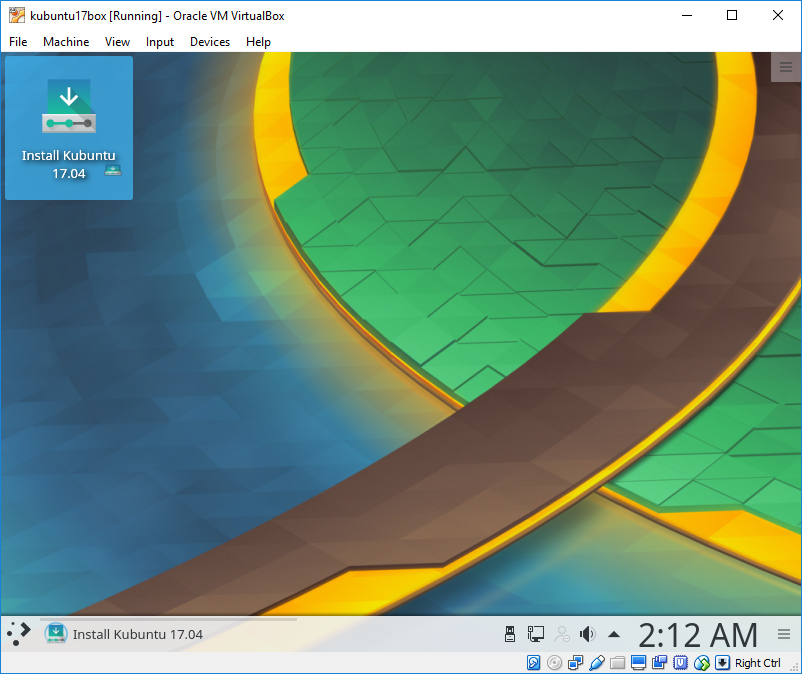The image size is (802, 674).
Task: Click the user presence tray icon
Action: 562,634
